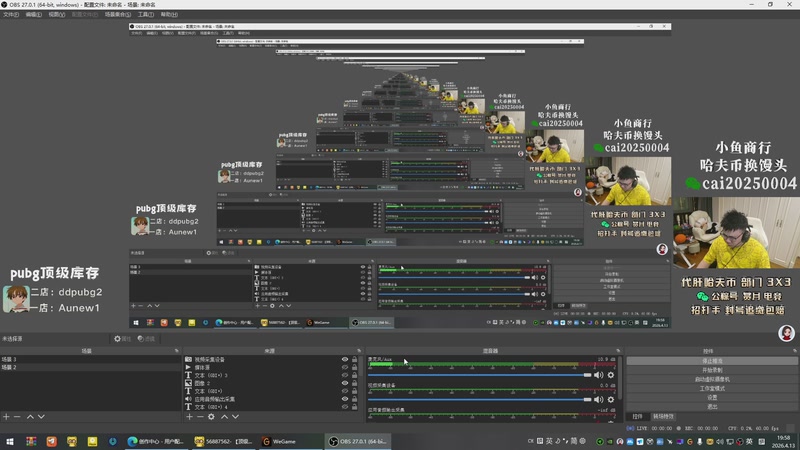Add a new scene with the plus icon
This screenshot has height=450, width=800.
(6, 417)
